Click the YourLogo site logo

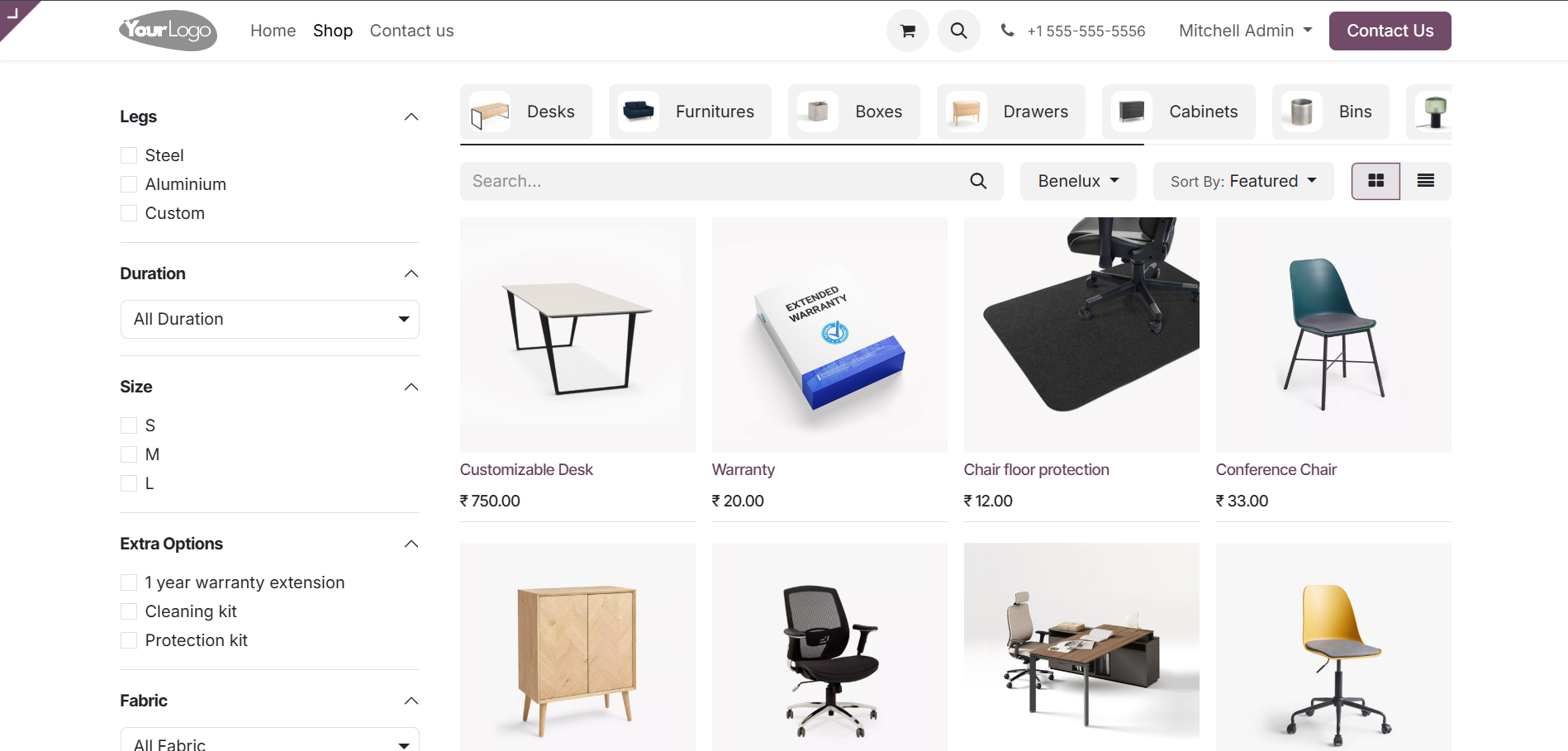pyautogui.click(x=169, y=31)
